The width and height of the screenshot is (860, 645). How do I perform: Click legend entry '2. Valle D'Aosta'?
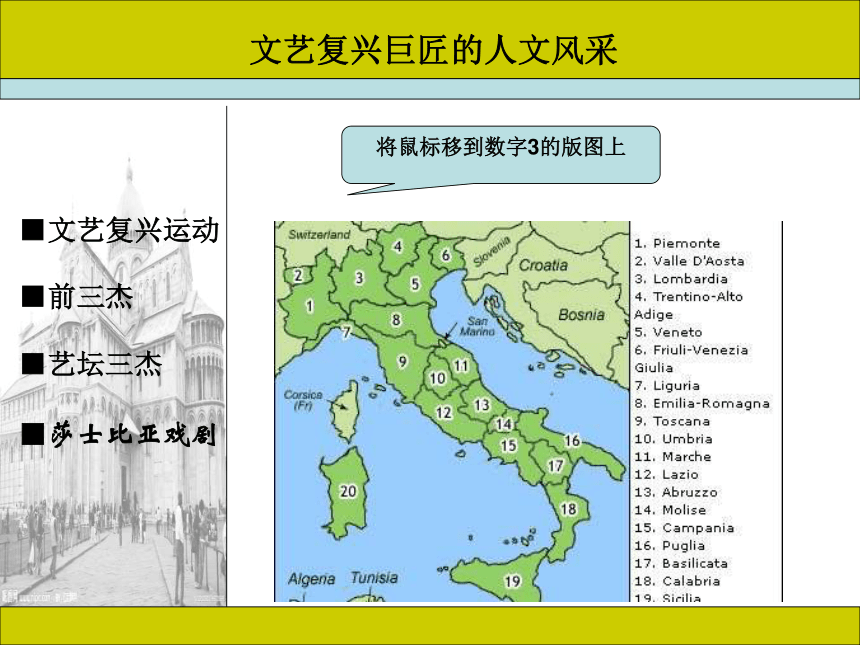pyautogui.click(x=689, y=261)
